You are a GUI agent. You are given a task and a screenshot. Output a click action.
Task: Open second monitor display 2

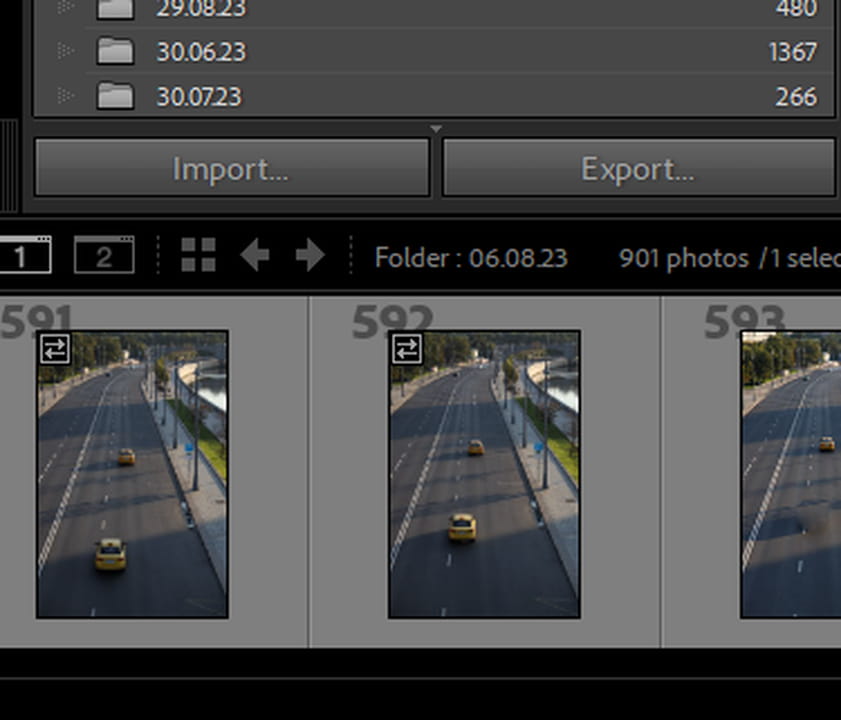[104, 255]
